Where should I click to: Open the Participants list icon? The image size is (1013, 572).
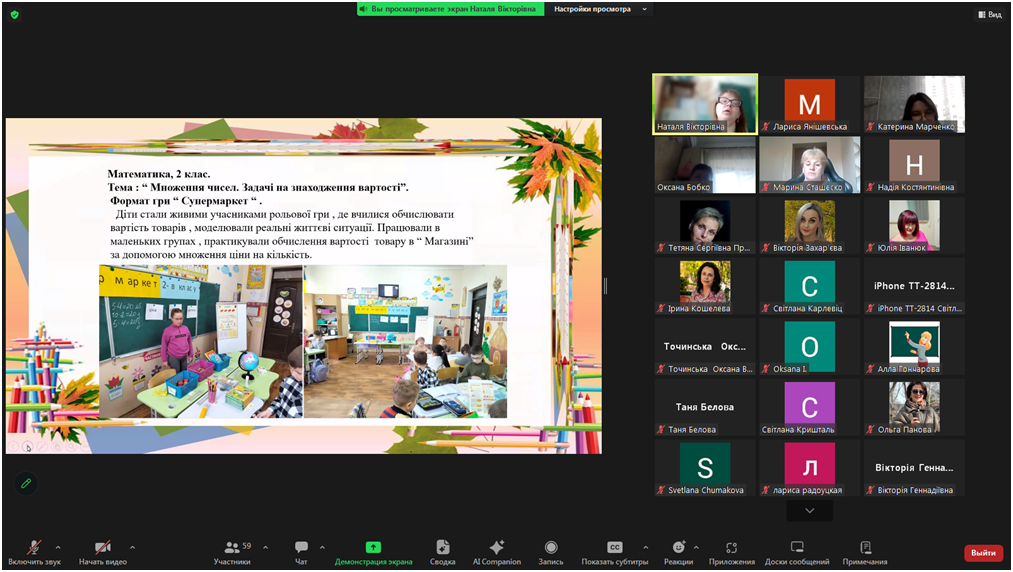[x=232, y=548]
